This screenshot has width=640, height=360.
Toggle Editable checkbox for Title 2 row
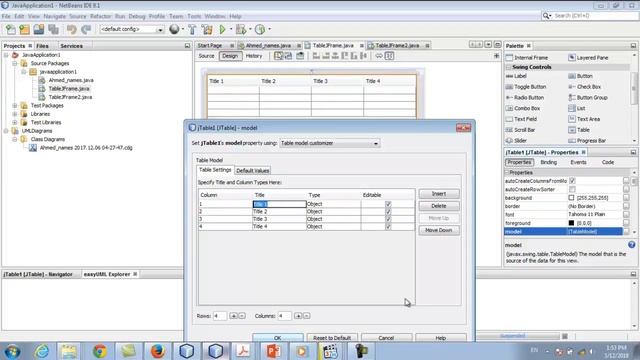[388, 212]
